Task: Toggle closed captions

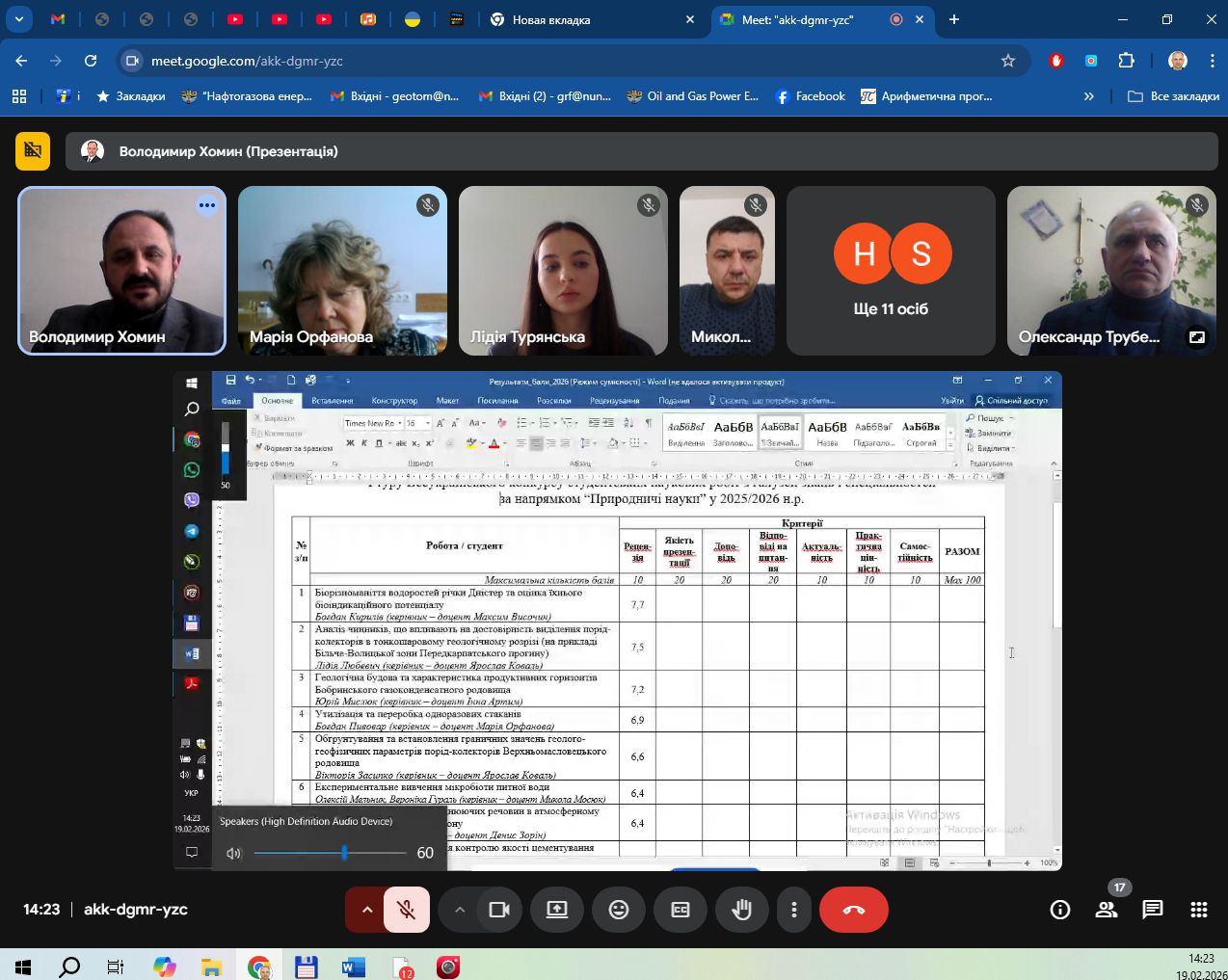Action: pos(681,910)
